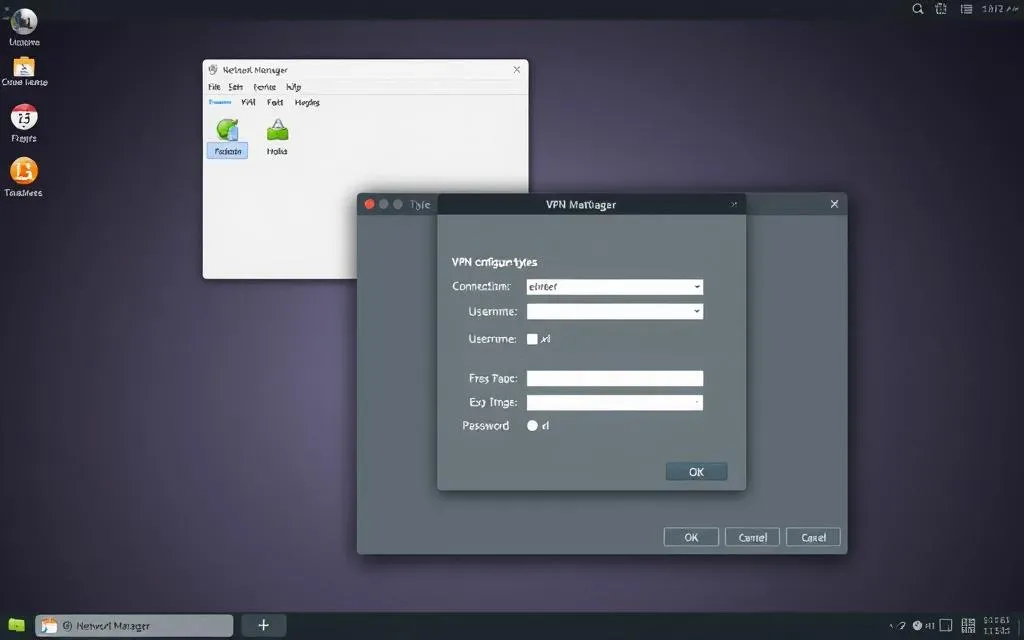Enable the checkbox beside the second Username field

pyautogui.click(x=533, y=339)
